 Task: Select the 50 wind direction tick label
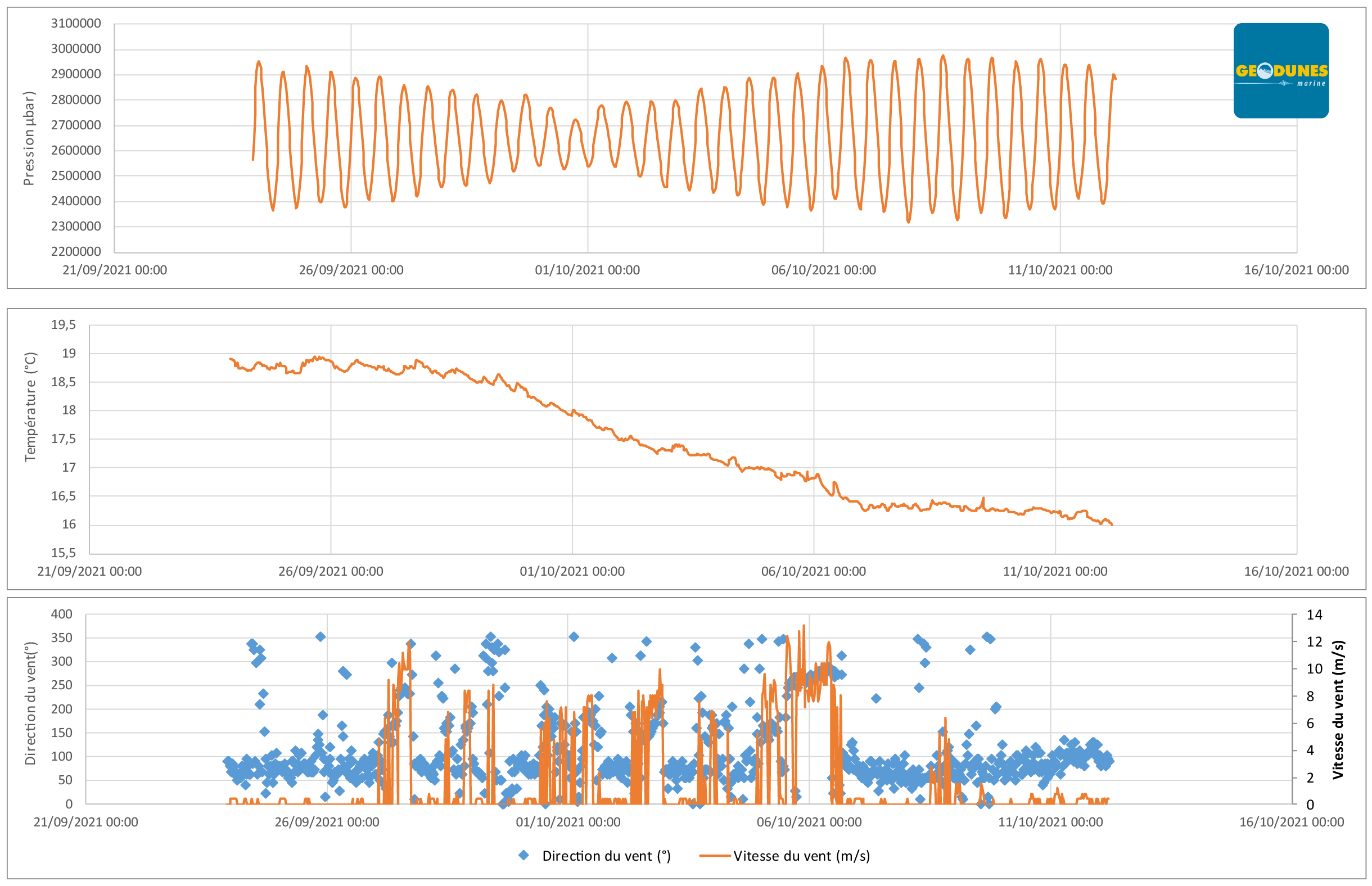coord(65,780)
